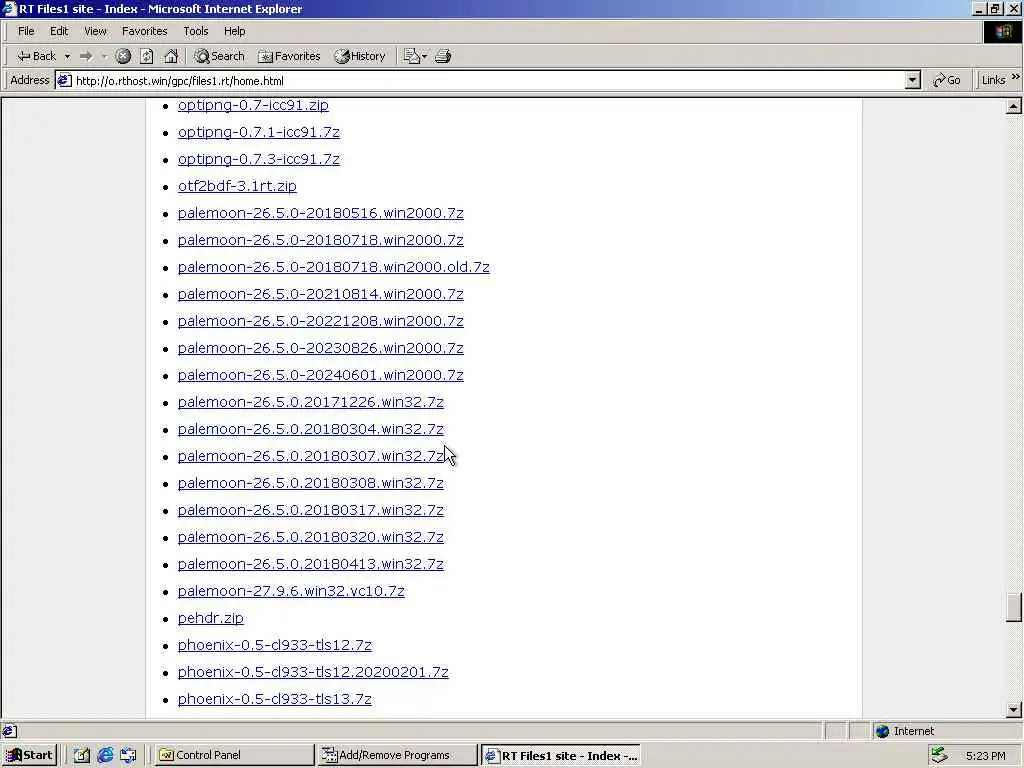Open the Favorites menu
This screenshot has width=1024, height=768.
tap(144, 31)
